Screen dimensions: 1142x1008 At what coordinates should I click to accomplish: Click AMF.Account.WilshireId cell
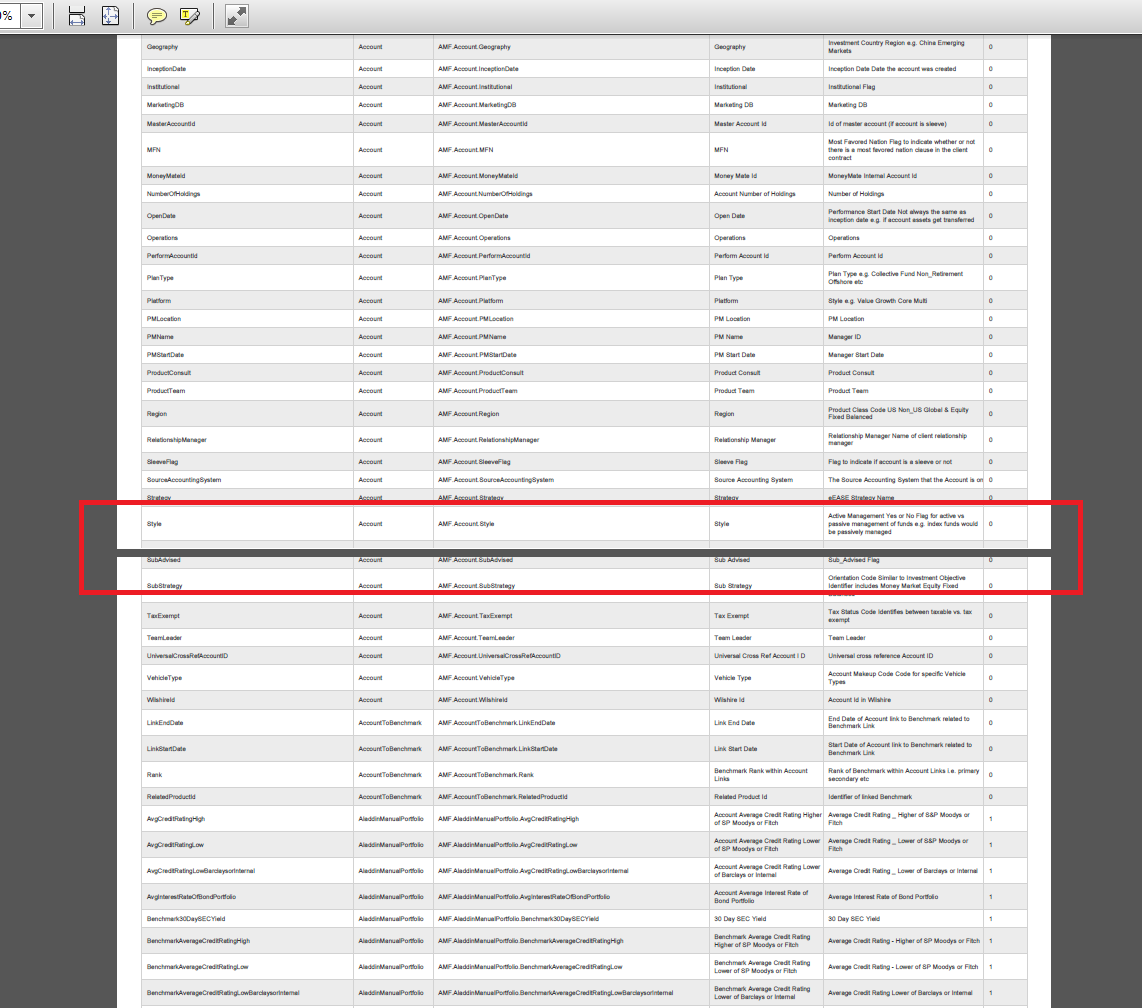[472, 700]
